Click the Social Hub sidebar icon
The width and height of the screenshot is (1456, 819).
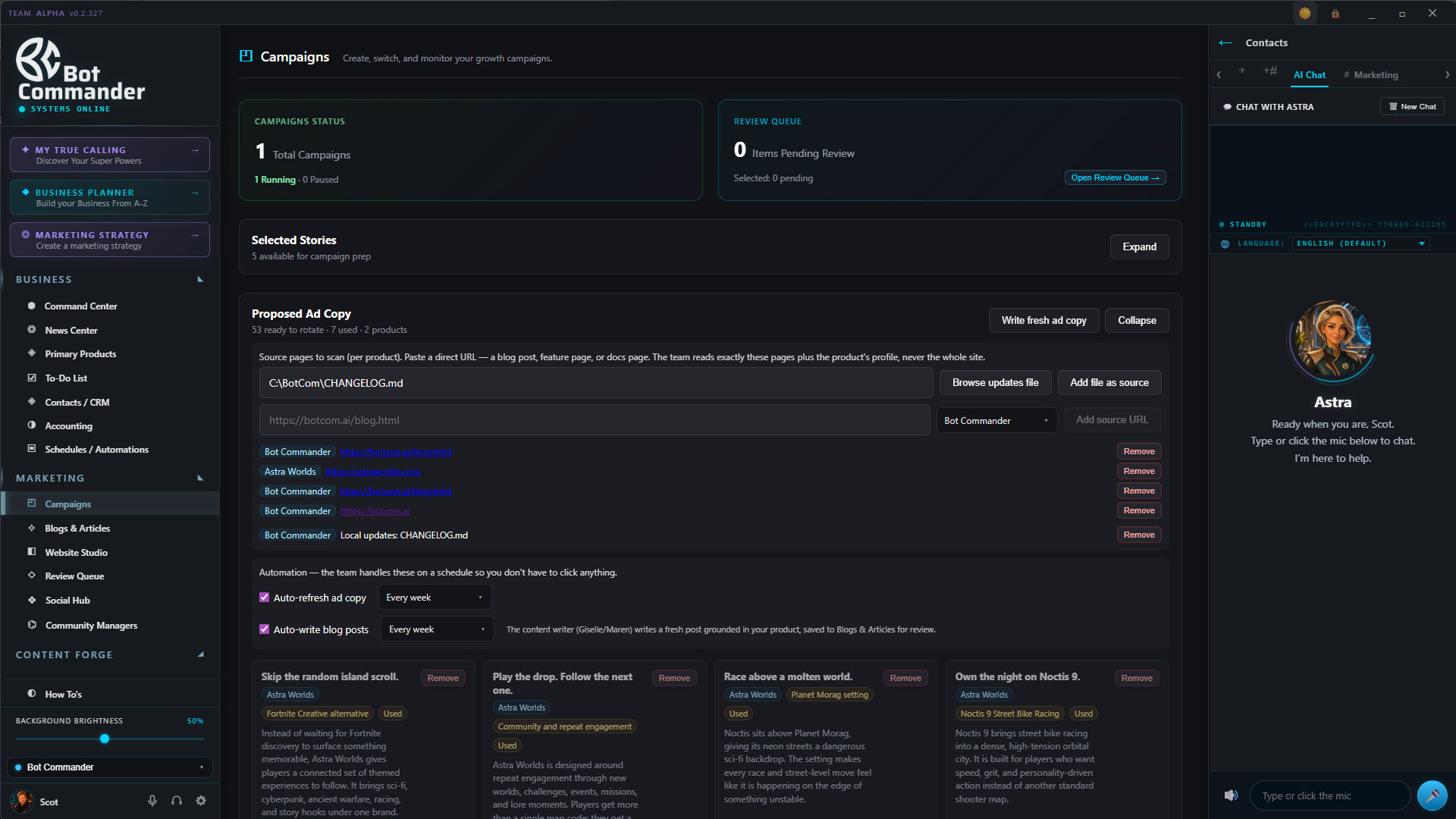tap(32, 600)
